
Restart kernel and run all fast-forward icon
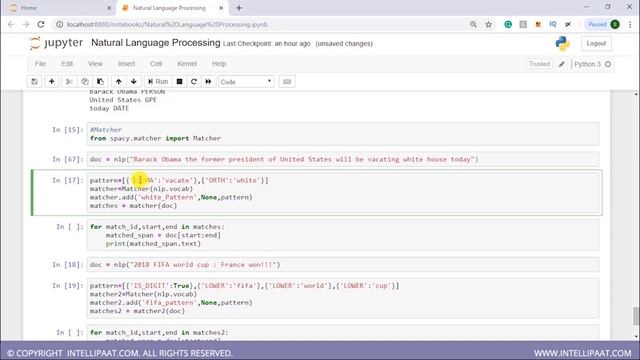[x=208, y=82]
